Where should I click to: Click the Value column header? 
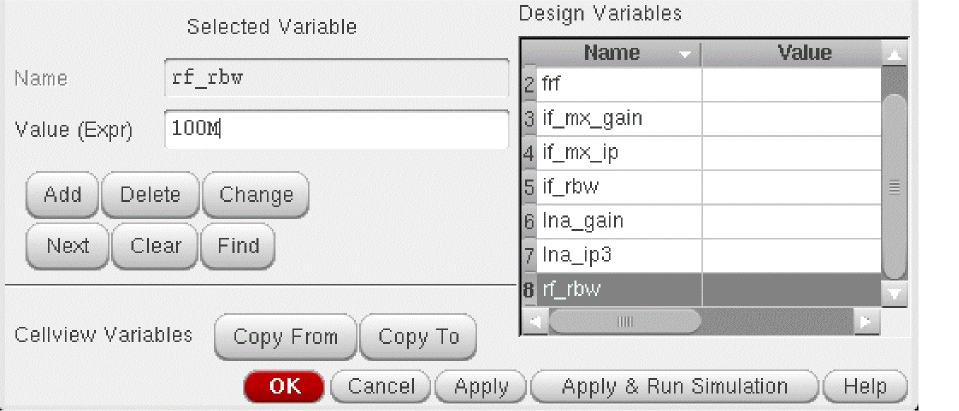pos(790,53)
